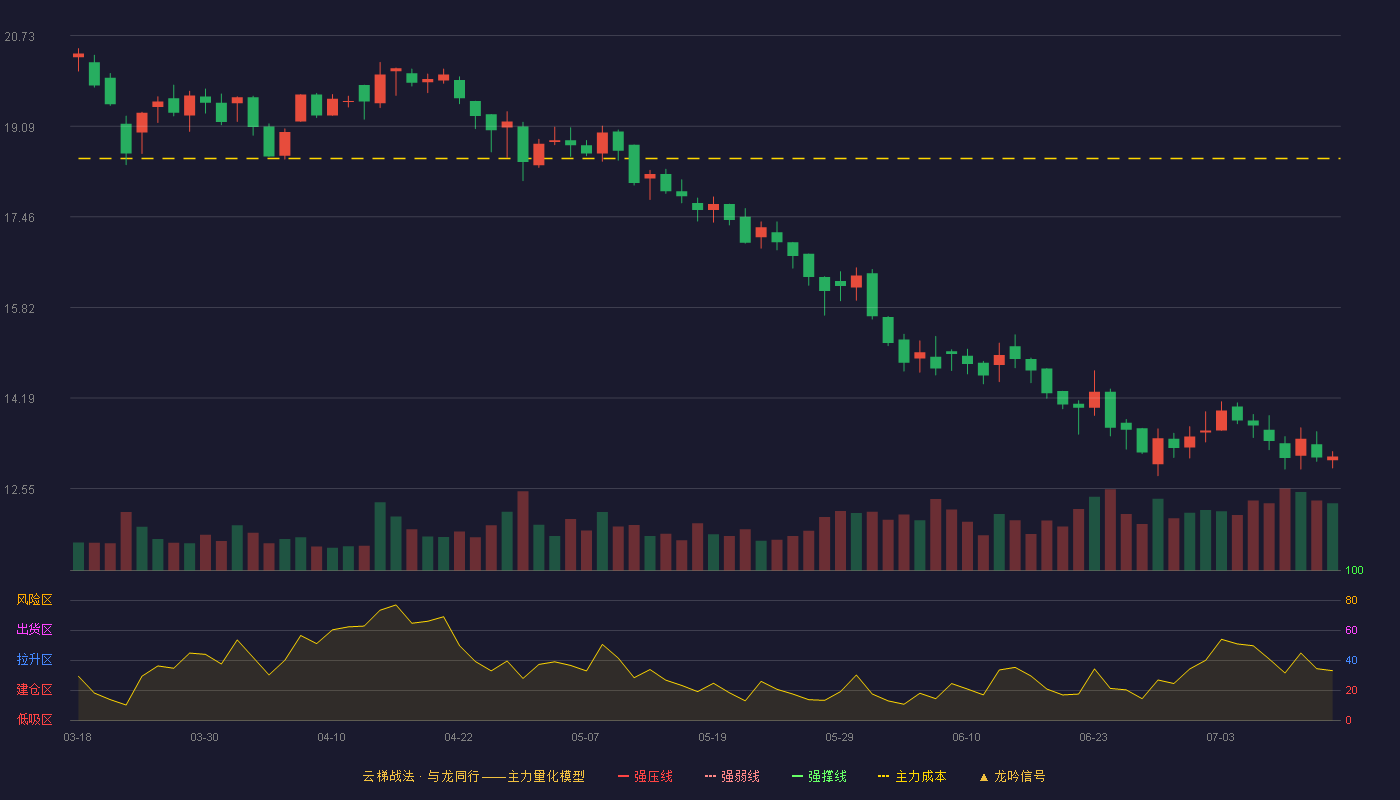Select the 出货区 zone label
The image size is (1400, 800).
(x=34, y=630)
